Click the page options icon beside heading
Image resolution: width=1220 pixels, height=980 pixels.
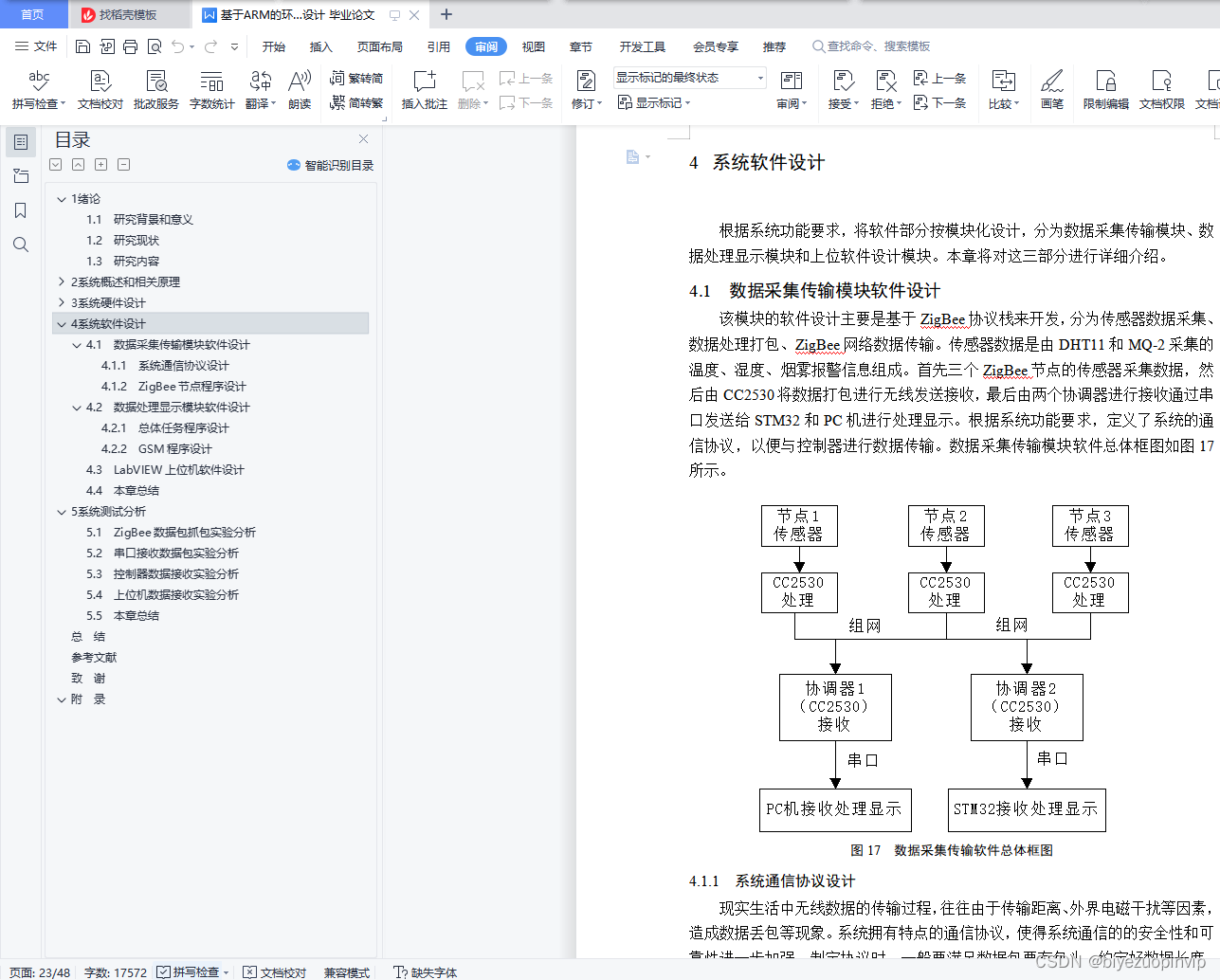(x=638, y=157)
